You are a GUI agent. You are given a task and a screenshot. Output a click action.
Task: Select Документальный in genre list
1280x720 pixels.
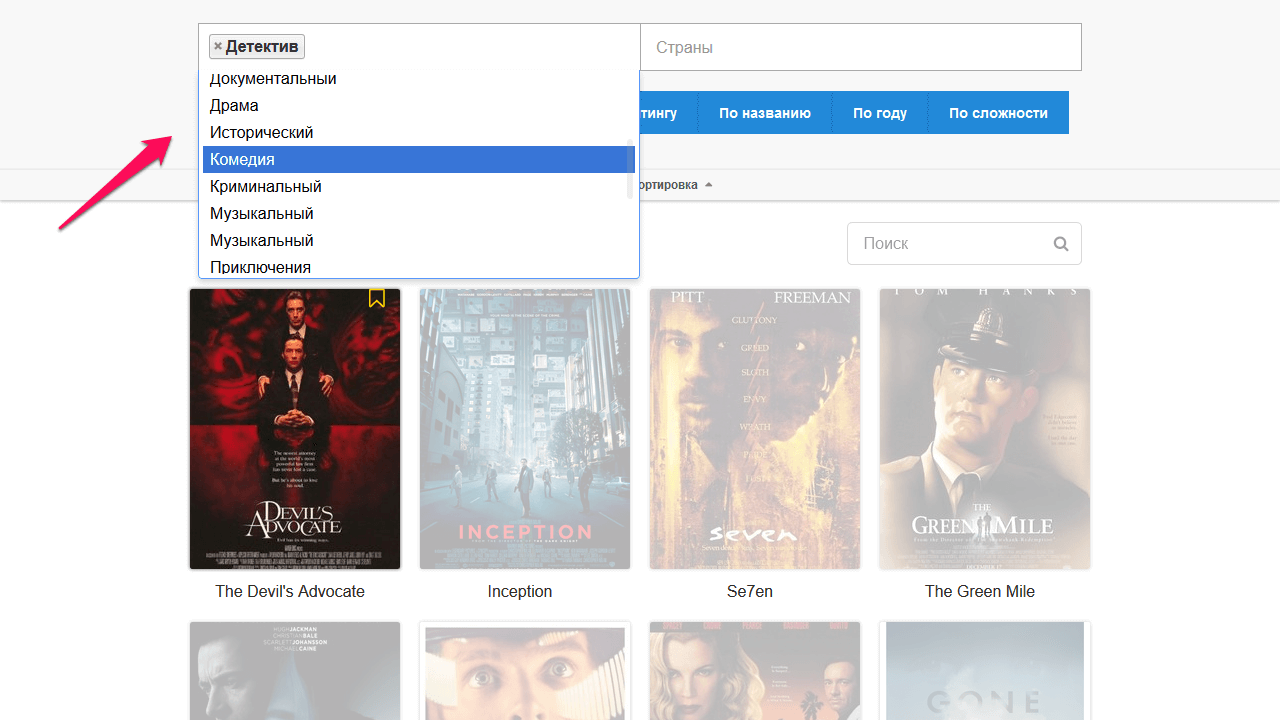[x=419, y=79]
